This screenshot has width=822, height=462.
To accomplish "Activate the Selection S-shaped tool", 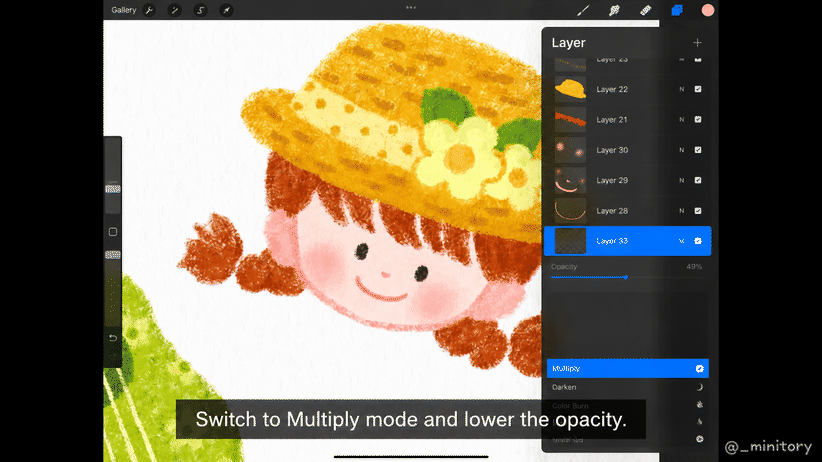I will pos(200,10).
